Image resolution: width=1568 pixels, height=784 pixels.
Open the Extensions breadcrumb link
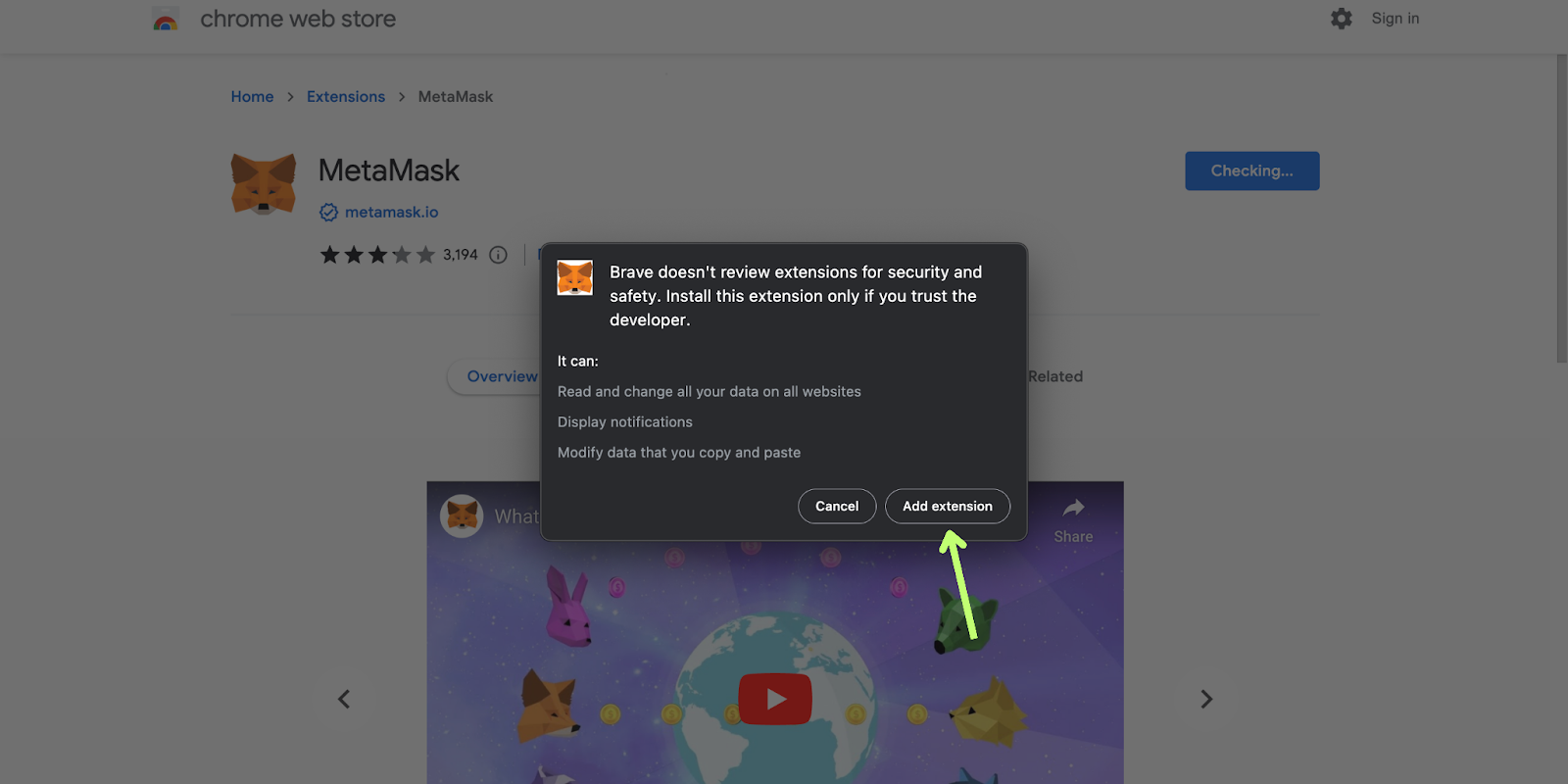(x=346, y=96)
